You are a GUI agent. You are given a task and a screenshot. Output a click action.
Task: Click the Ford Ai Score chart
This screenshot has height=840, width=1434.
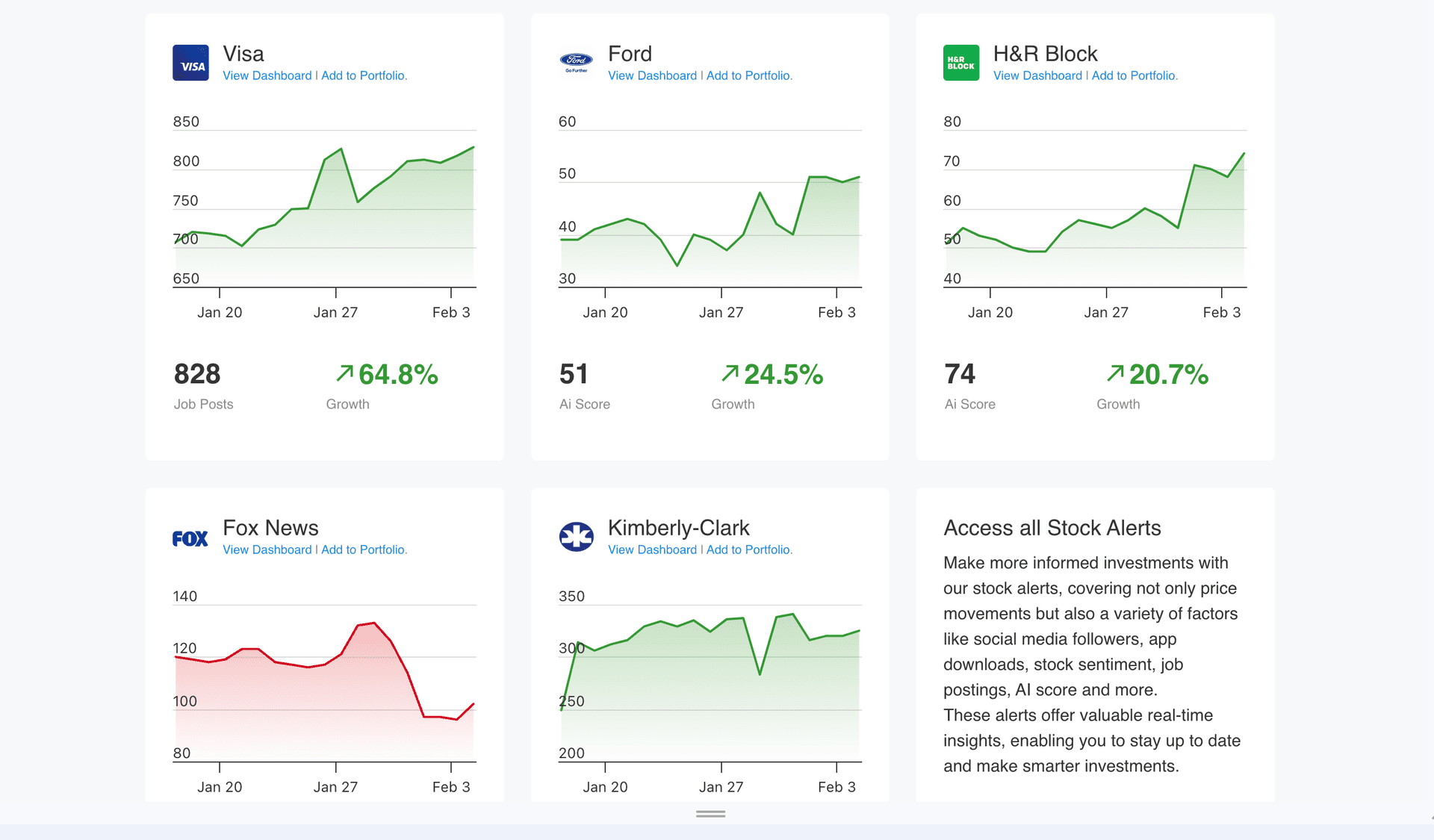point(710,217)
